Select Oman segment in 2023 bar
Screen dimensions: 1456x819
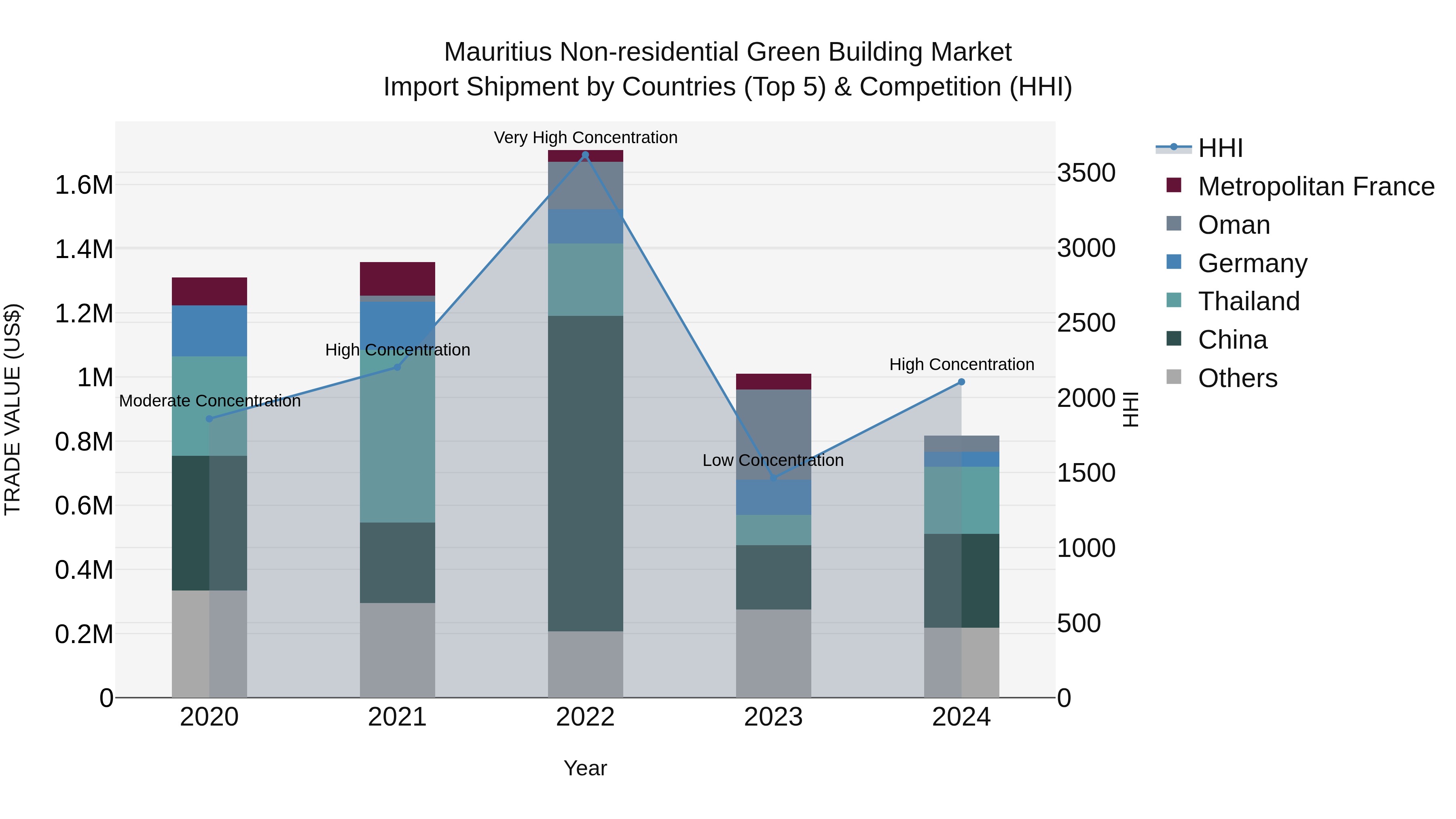coord(773,435)
